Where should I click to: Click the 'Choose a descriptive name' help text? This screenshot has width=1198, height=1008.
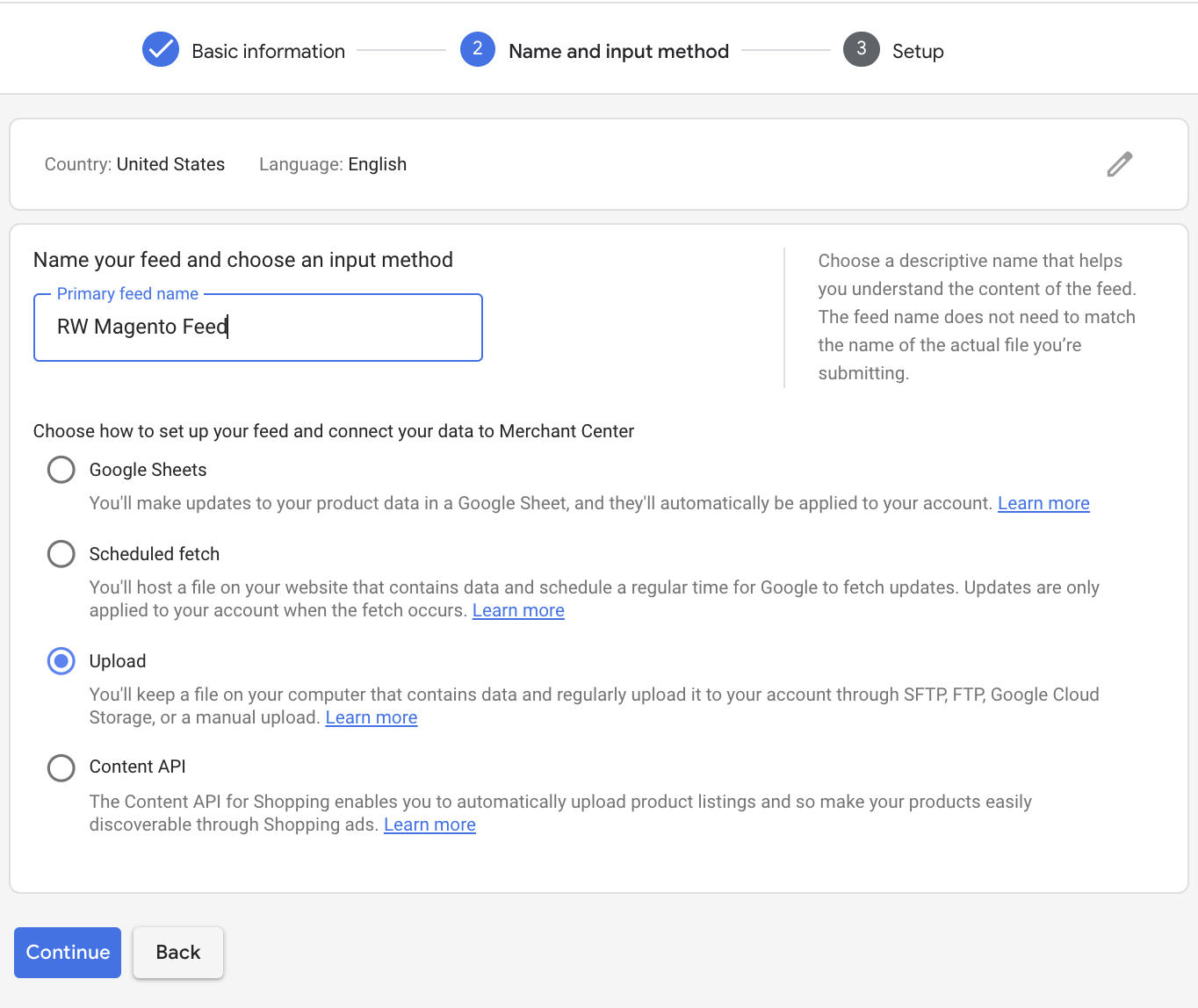(977, 317)
